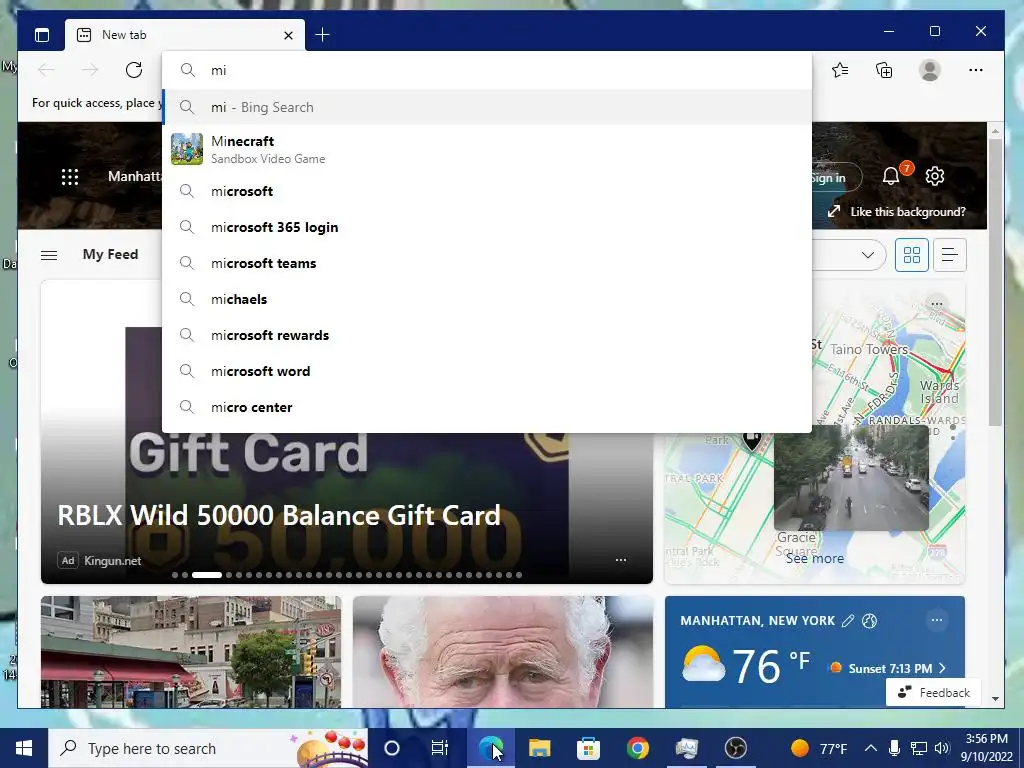
Task: Click the page scrollbar down arrow
Action: point(995,699)
